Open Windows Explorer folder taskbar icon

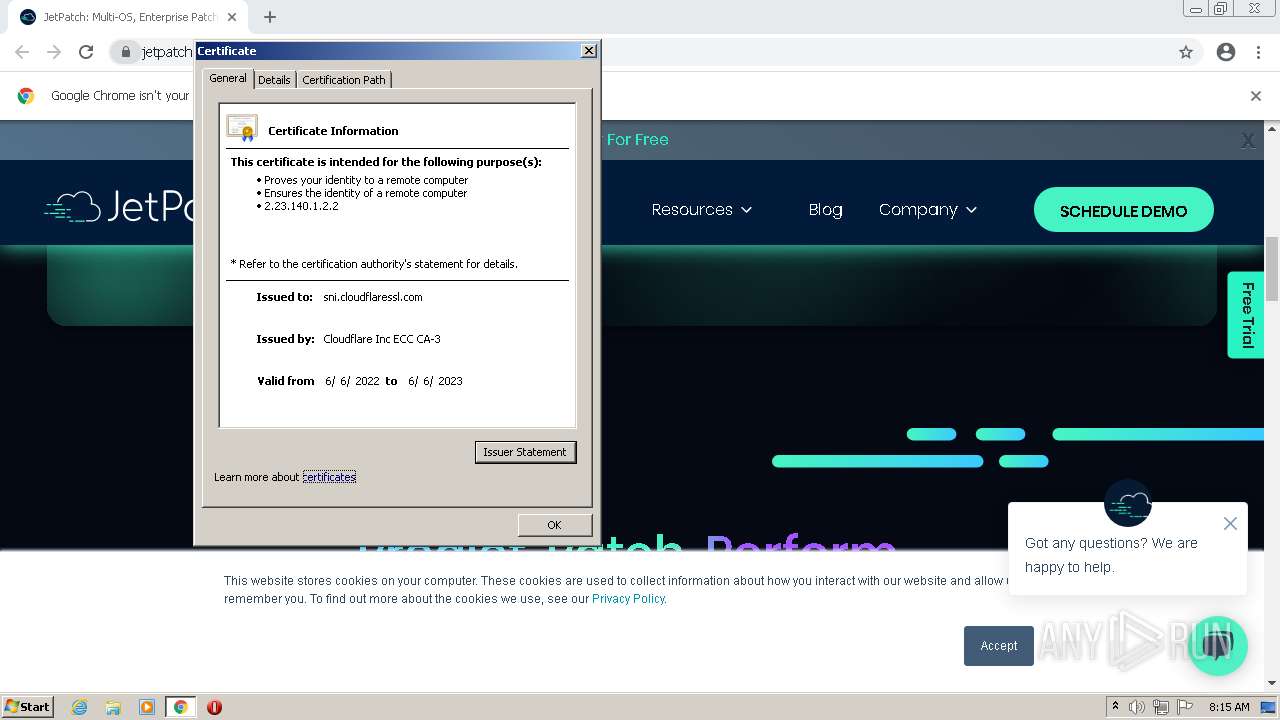[x=113, y=707]
